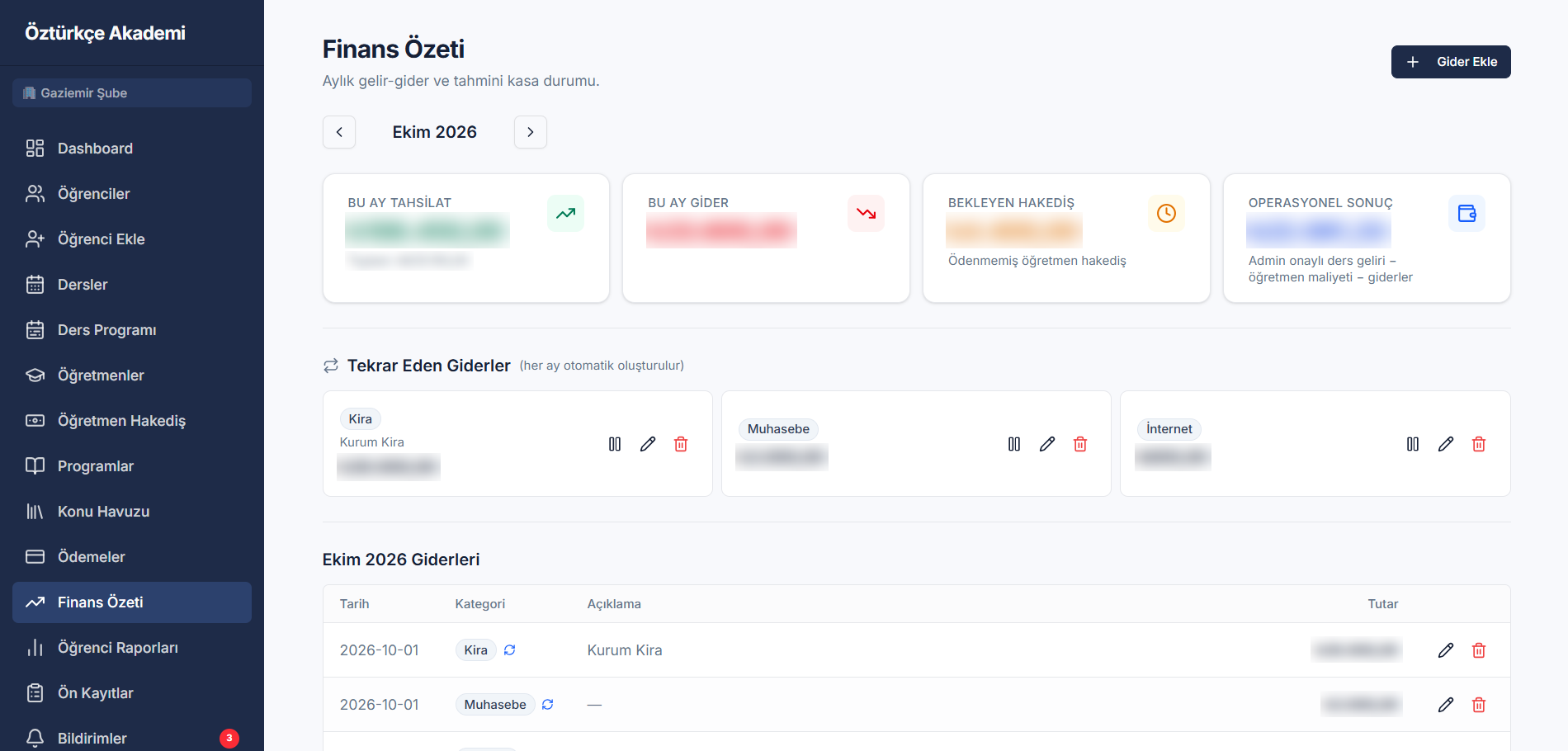
Task: Click the Gider Ekle button
Action: click(1451, 62)
